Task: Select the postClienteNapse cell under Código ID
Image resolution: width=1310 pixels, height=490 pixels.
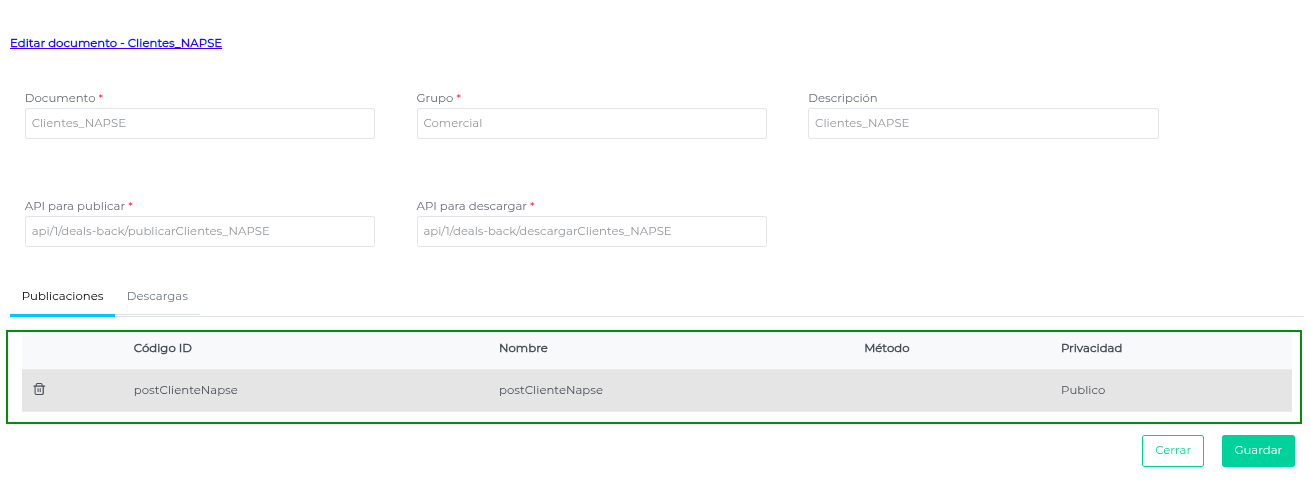Action: click(x=185, y=390)
